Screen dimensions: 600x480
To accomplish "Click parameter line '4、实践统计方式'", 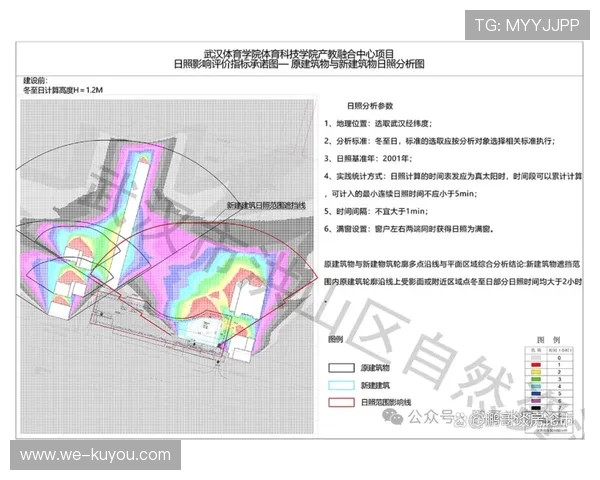I will pyautogui.click(x=453, y=176).
